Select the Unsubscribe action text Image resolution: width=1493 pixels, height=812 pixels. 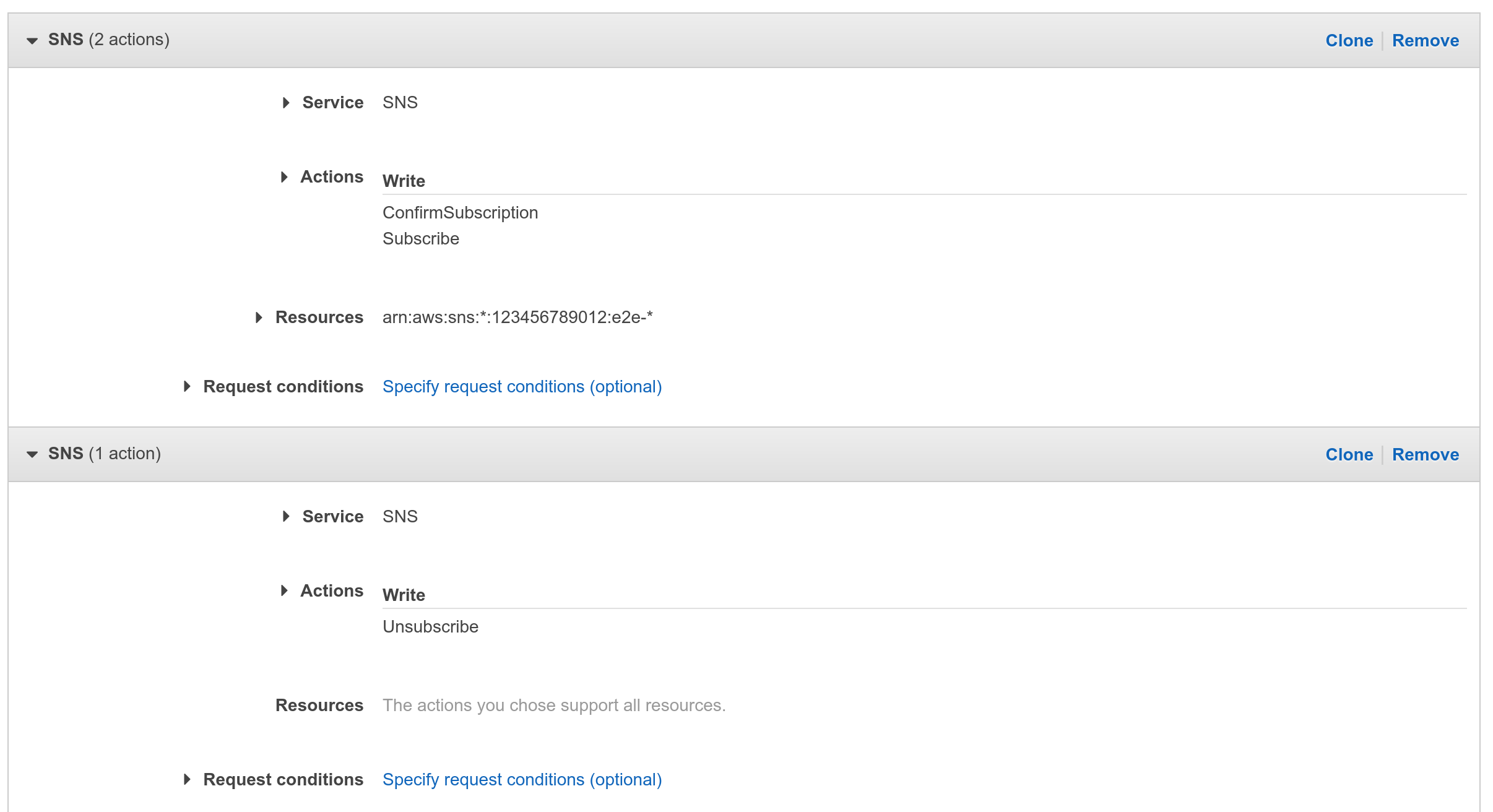[431, 627]
